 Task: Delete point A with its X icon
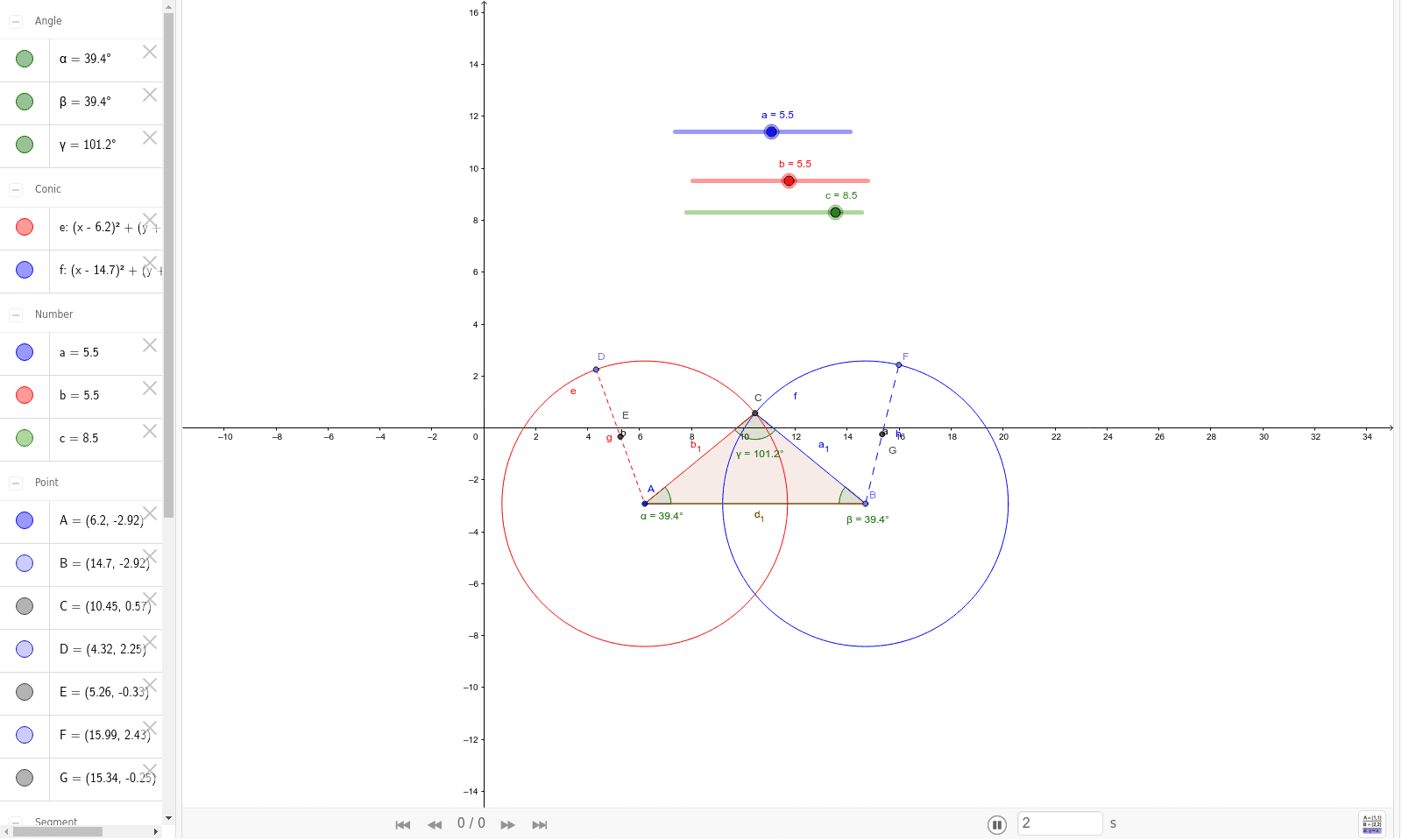click(150, 513)
